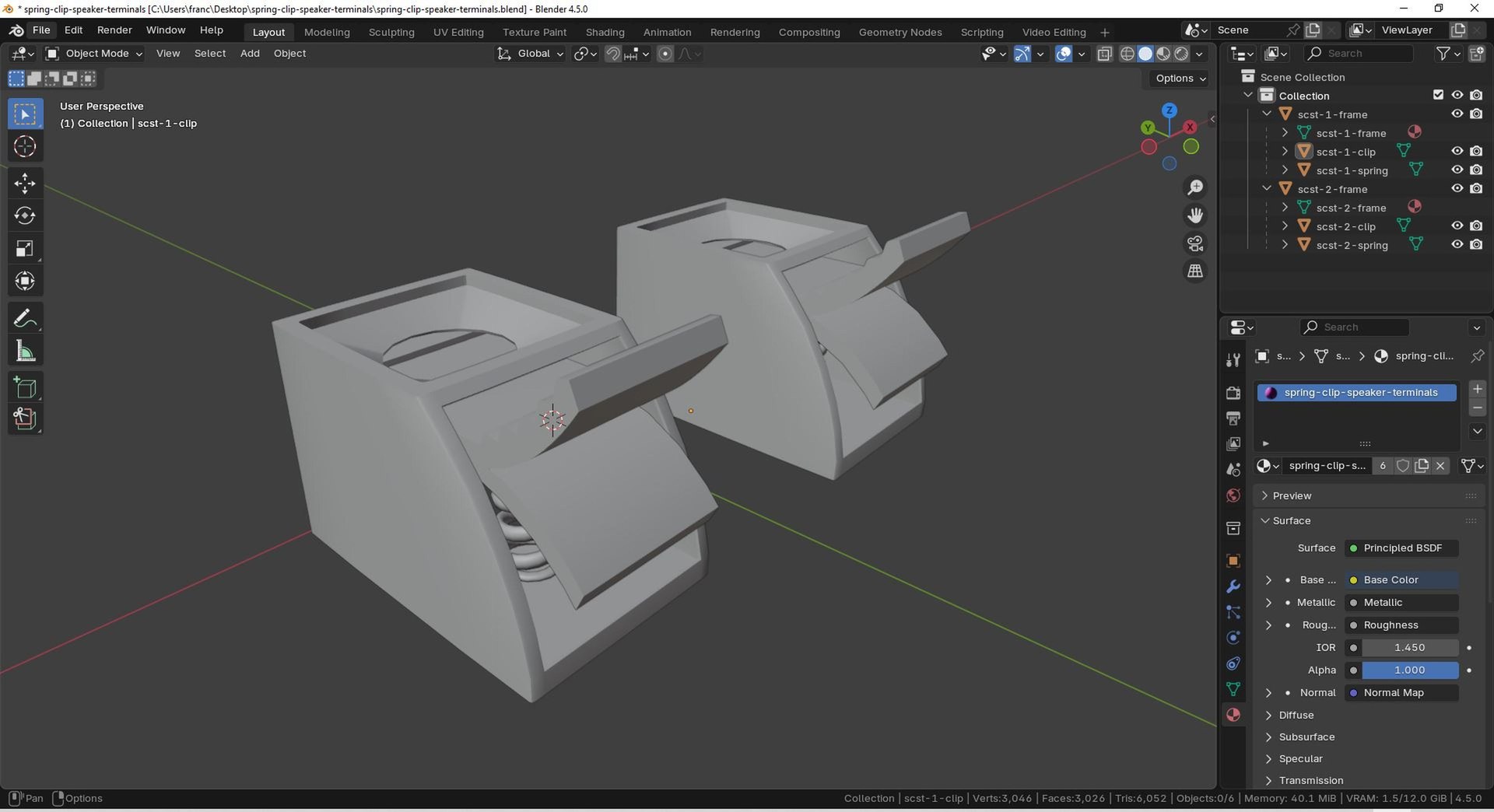Click the Alpha value slider
The width and height of the screenshot is (1494, 812).
1409,670
